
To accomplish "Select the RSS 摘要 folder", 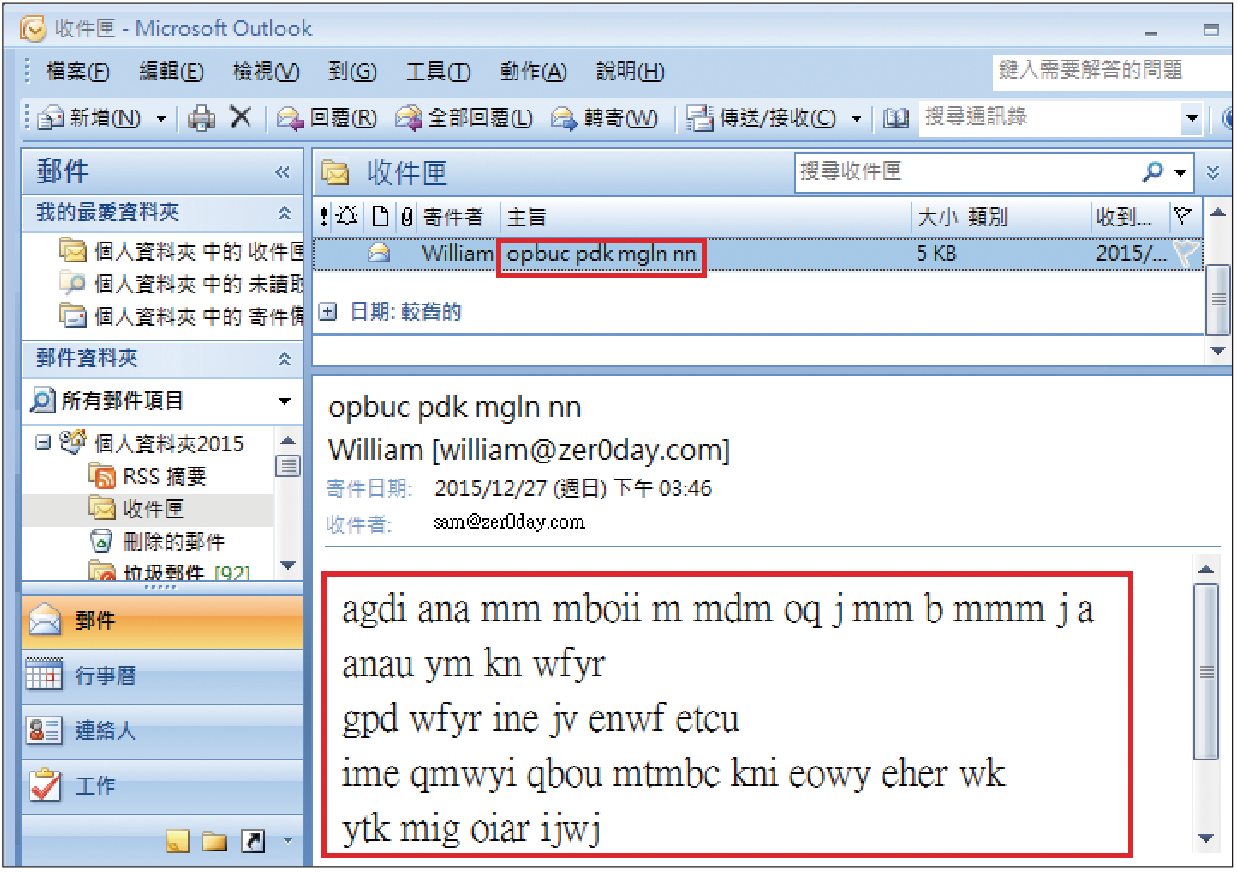I will 149,477.
